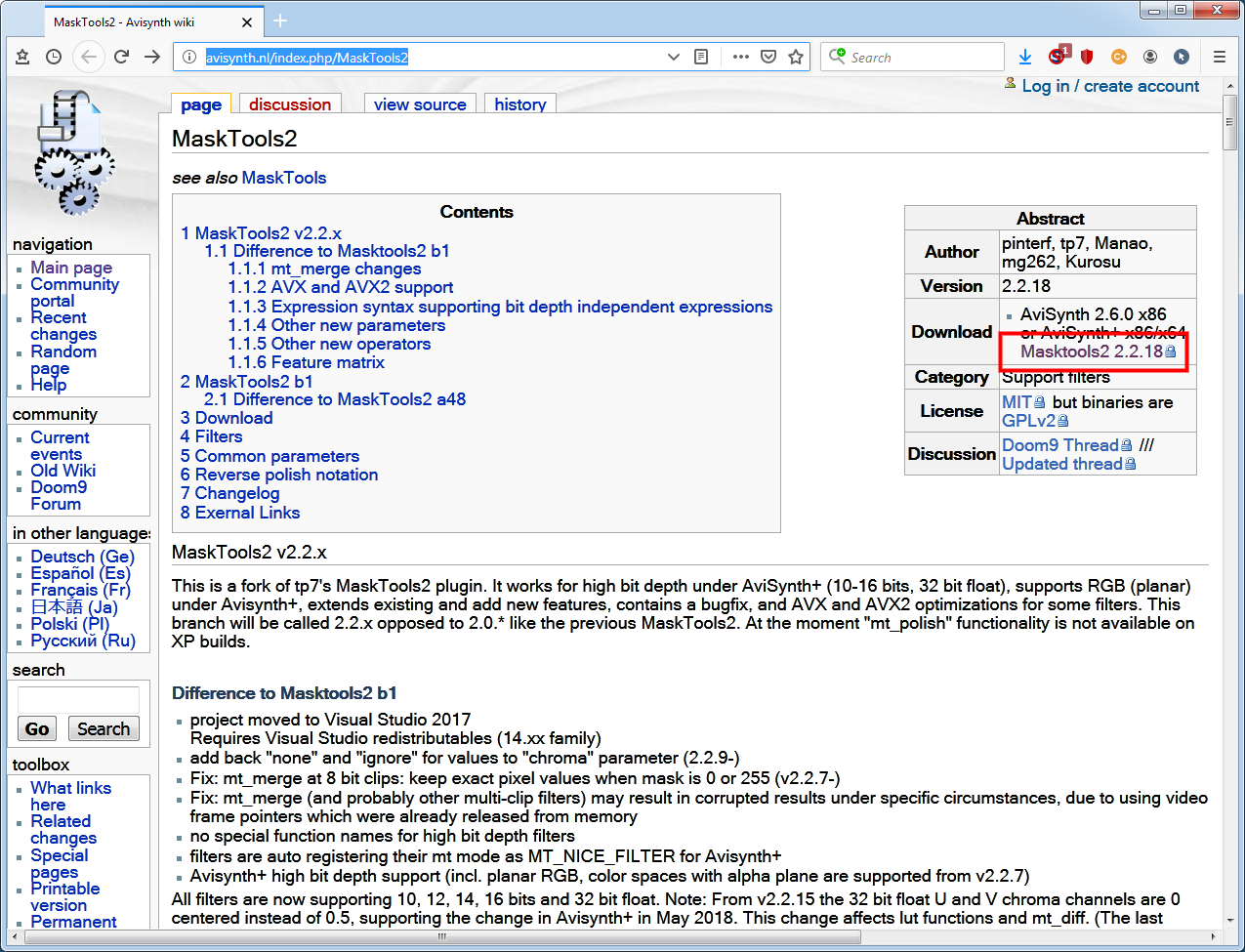Image resolution: width=1245 pixels, height=952 pixels.
Task: Open the orange circular extension icon
Action: (1119, 57)
